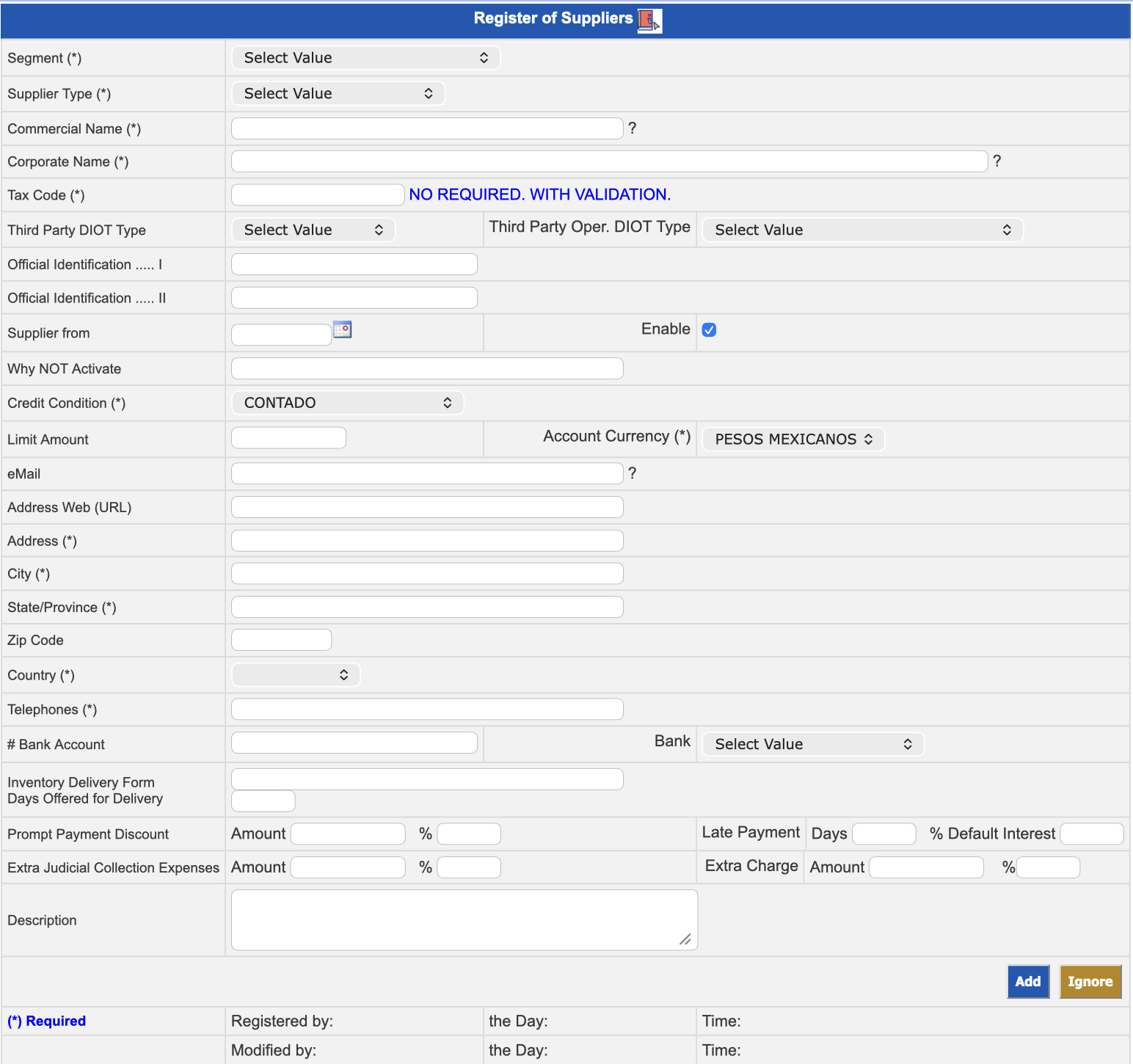Click the exit icon beside Register of Suppliers
The height and width of the screenshot is (1064, 1133).
click(x=649, y=21)
